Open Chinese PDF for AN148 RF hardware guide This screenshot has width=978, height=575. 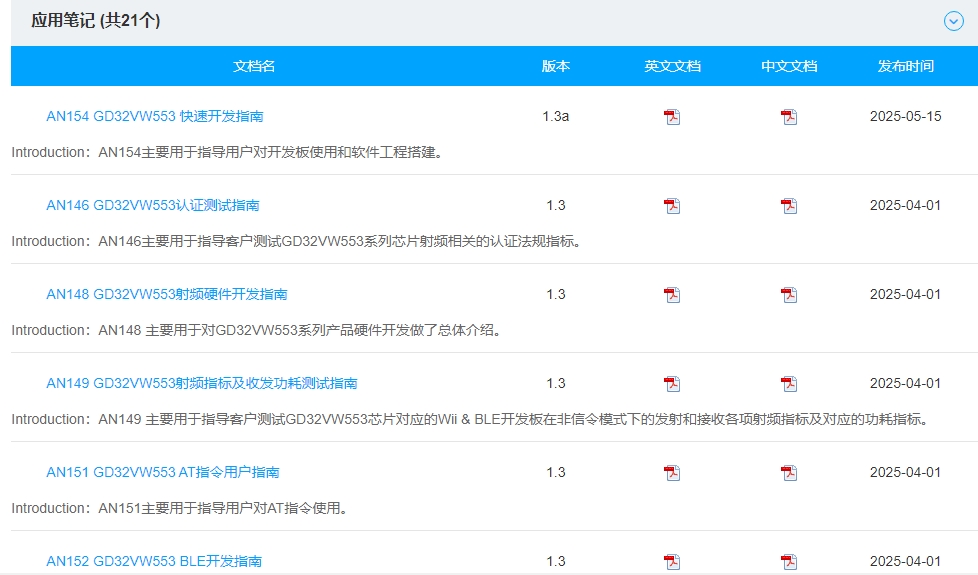coord(789,295)
